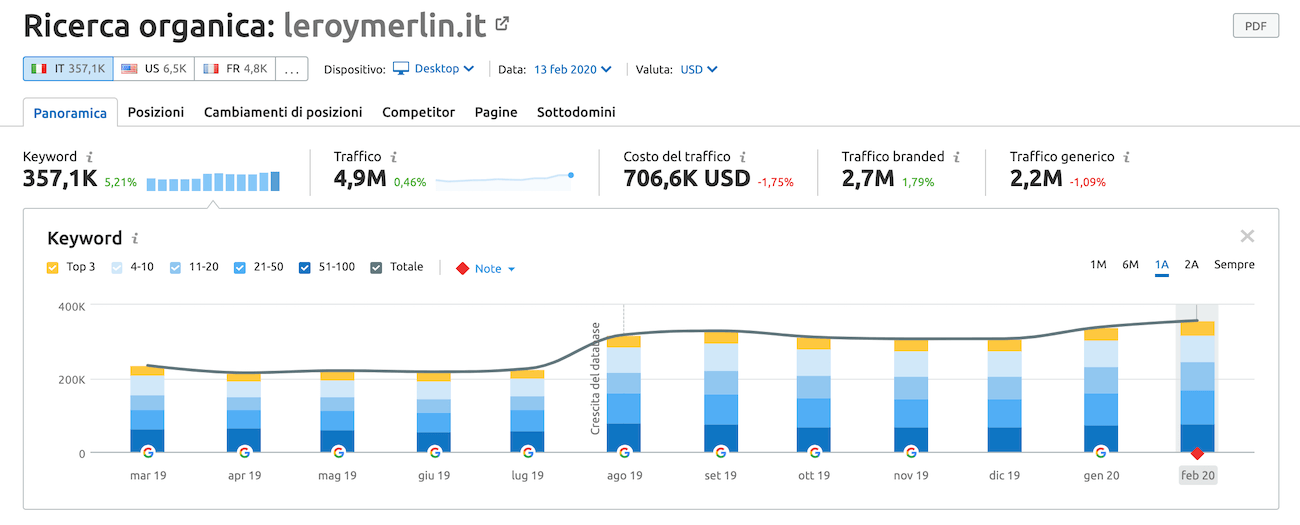
Task: Open the Note dropdown in chart legend
Action: (486, 269)
